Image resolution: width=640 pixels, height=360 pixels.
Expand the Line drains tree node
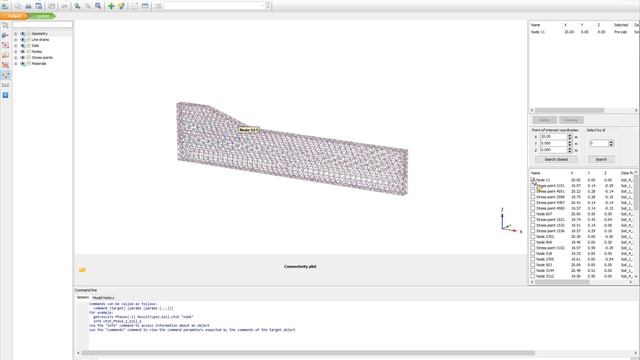pos(16,40)
